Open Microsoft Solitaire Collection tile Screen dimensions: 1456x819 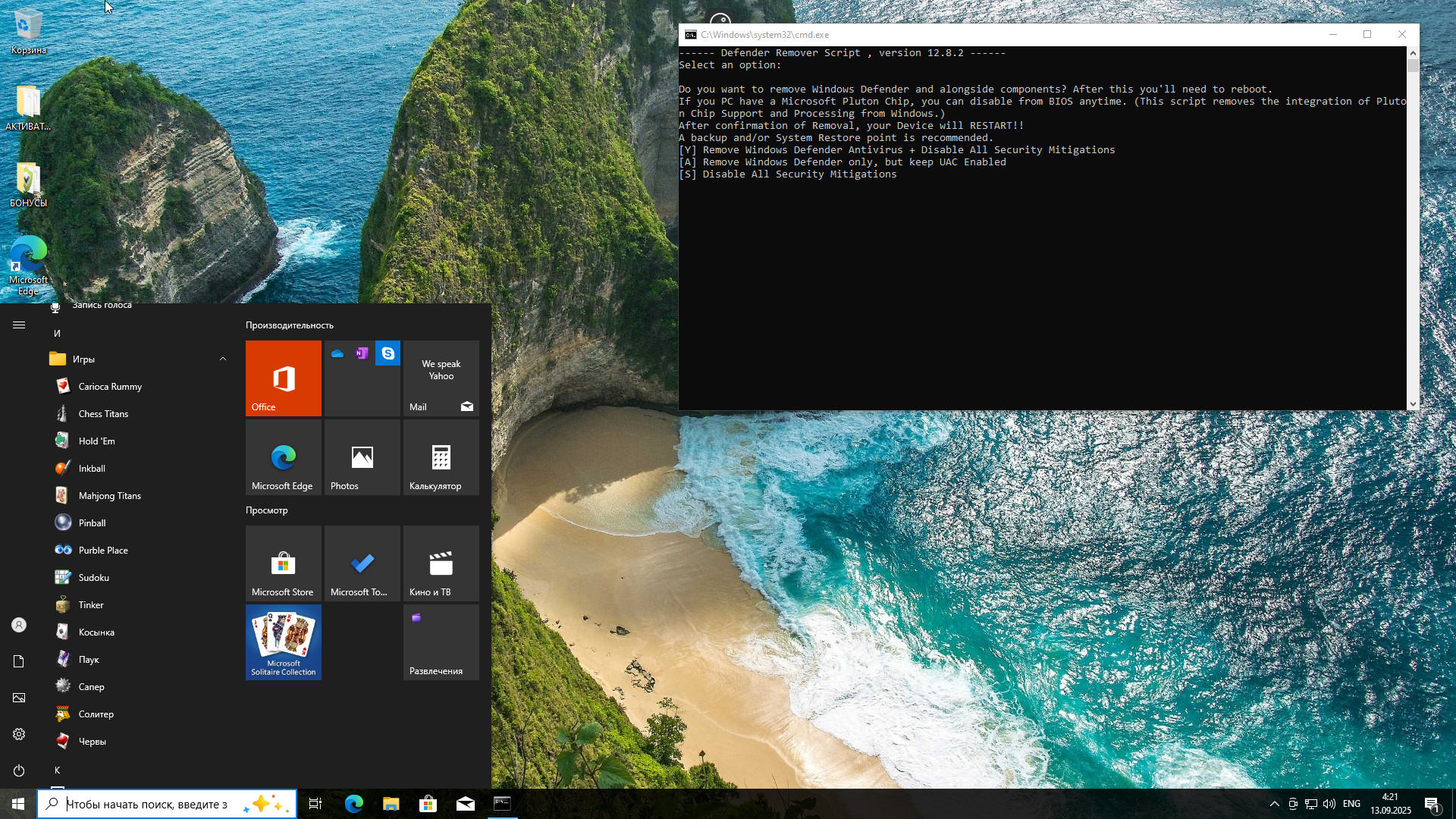283,642
